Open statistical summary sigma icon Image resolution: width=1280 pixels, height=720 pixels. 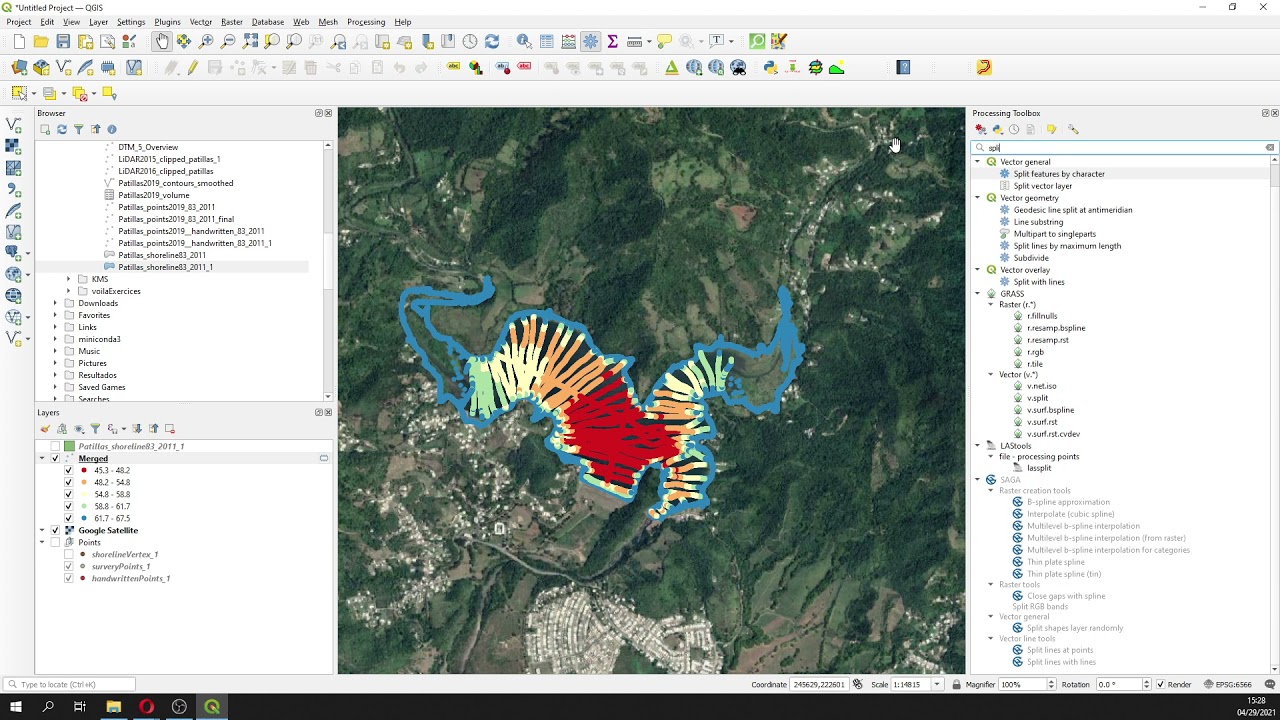(x=613, y=41)
